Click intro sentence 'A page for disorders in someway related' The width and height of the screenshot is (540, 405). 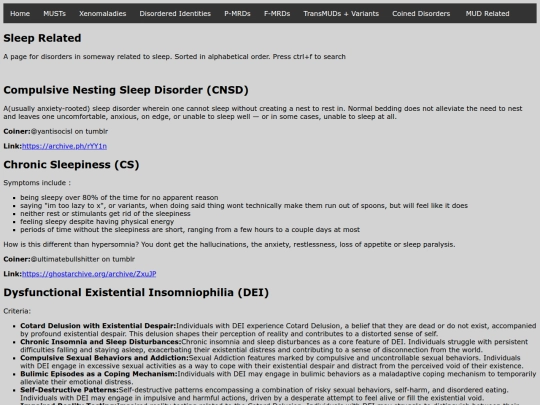(174, 56)
